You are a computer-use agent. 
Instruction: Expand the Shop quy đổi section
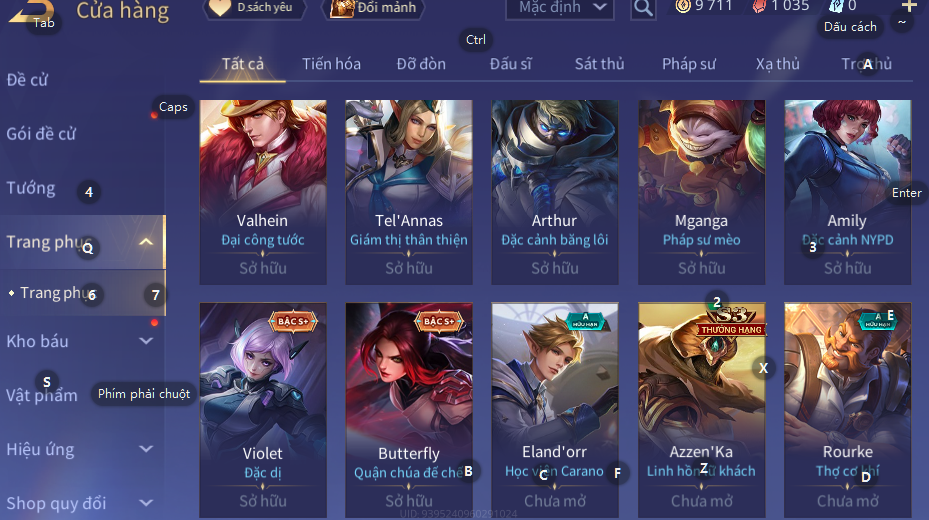click(x=146, y=503)
